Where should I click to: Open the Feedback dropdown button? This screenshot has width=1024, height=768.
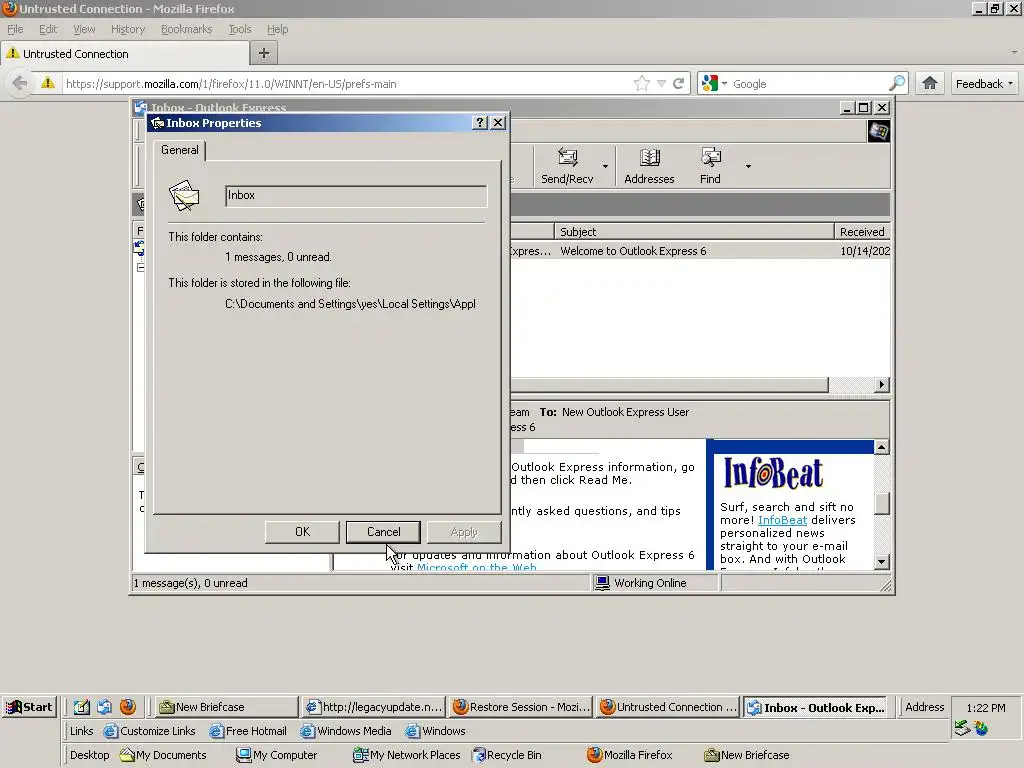tap(984, 84)
